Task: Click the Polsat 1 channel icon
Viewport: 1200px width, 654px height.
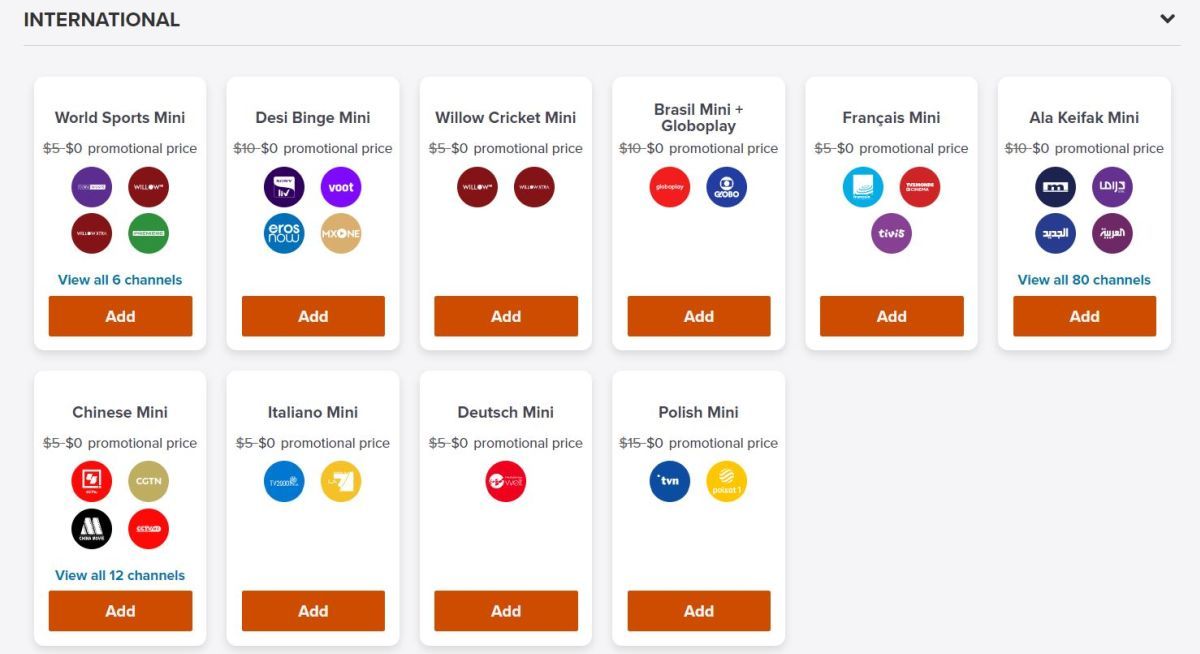Action: click(x=727, y=482)
